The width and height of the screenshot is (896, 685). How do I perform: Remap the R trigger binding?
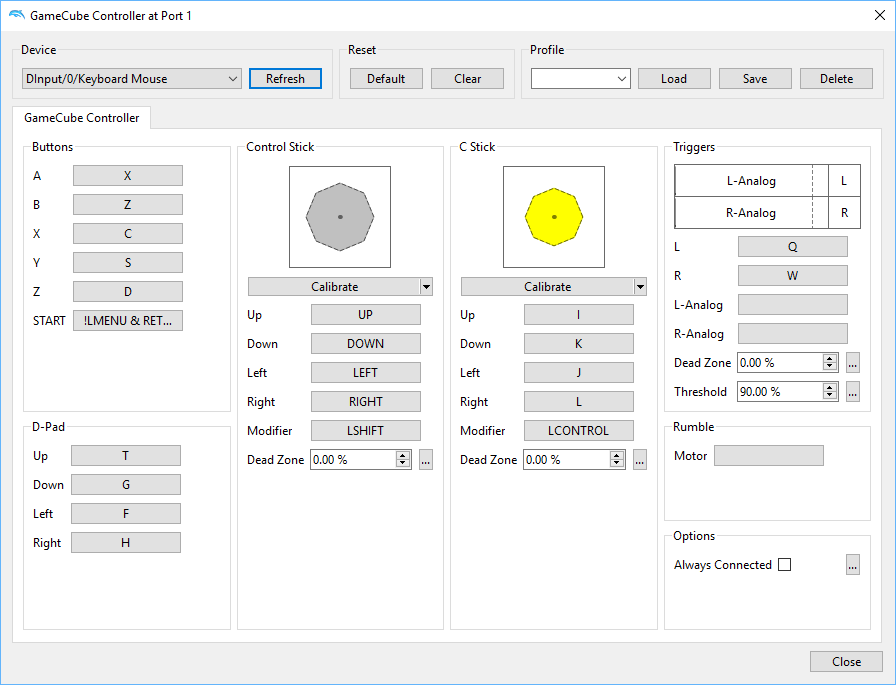coord(793,276)
